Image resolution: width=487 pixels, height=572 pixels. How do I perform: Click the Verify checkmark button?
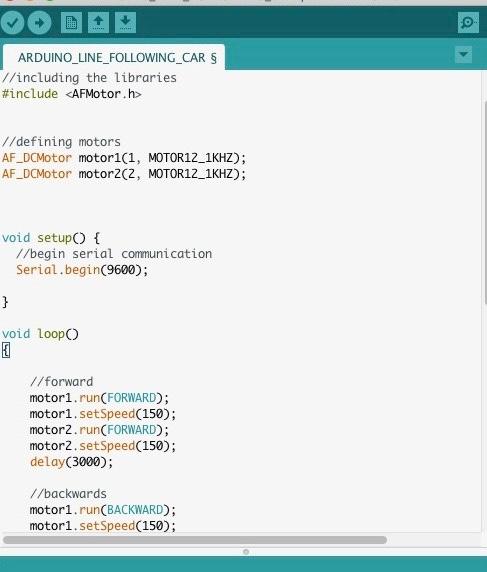(12, 23)
